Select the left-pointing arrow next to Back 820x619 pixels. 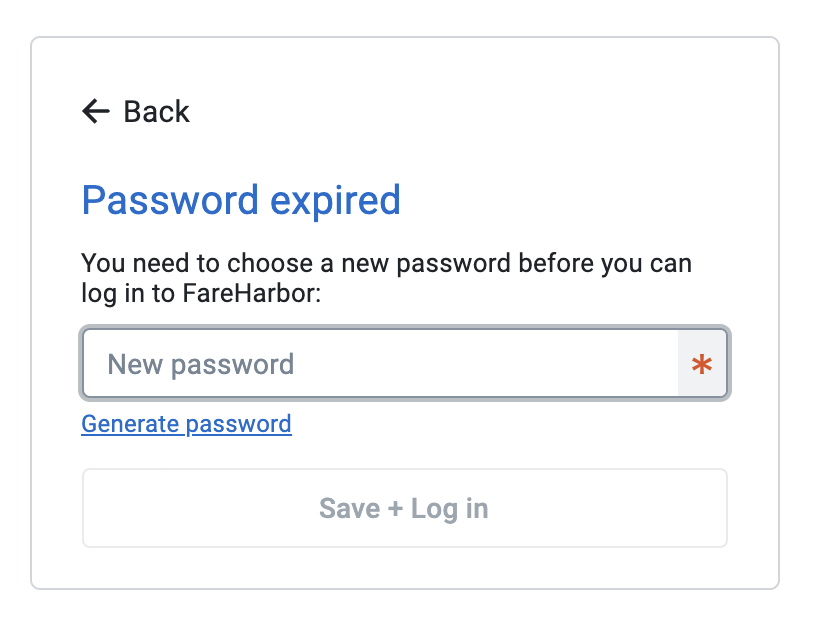95,111
